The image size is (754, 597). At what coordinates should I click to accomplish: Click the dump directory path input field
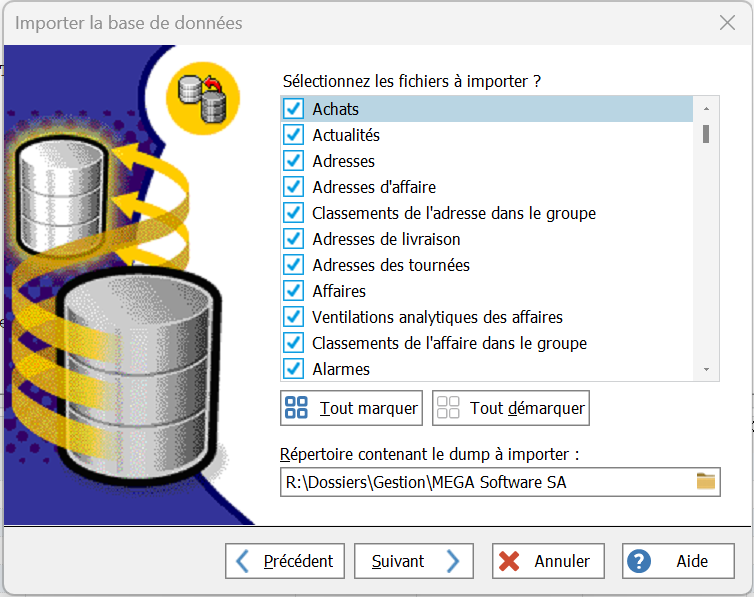(x=485, y=482)
